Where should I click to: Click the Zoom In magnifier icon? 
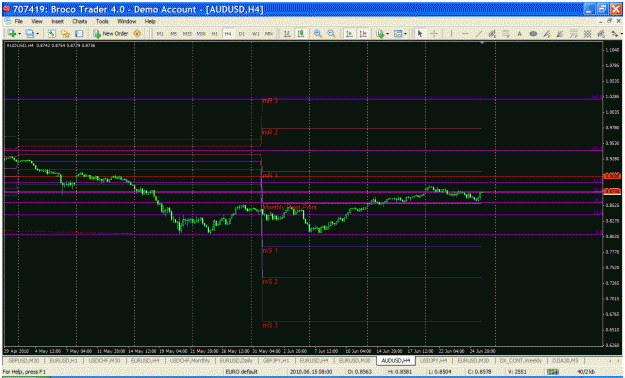(x=318, y=34)
